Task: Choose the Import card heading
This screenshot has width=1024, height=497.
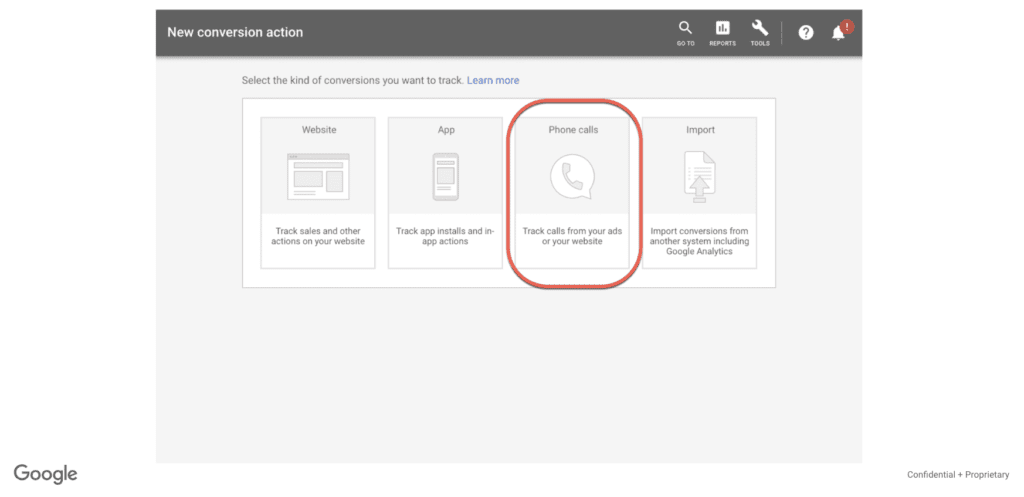Action: click(700, 130)
